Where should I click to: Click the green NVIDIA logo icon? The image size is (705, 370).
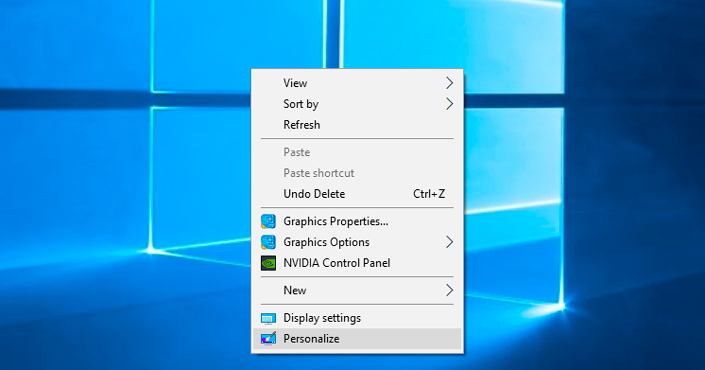[x=268, y=263]
